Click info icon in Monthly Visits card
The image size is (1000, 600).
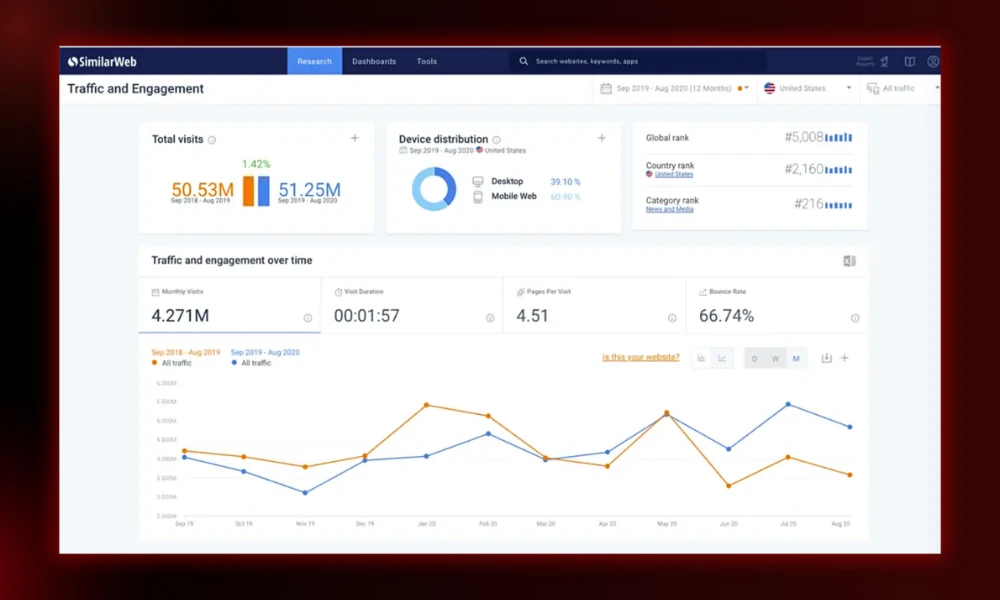(307, 318)
